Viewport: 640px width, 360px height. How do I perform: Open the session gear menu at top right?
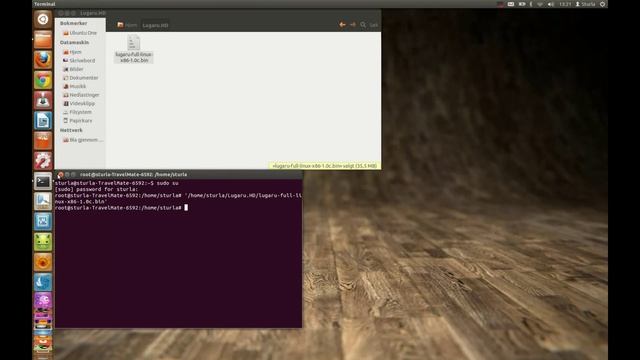[x=602, y=4]
